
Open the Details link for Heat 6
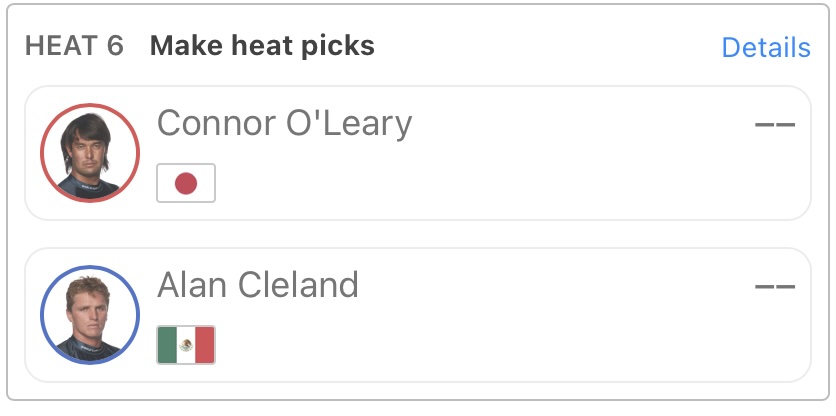click(765, 47)
